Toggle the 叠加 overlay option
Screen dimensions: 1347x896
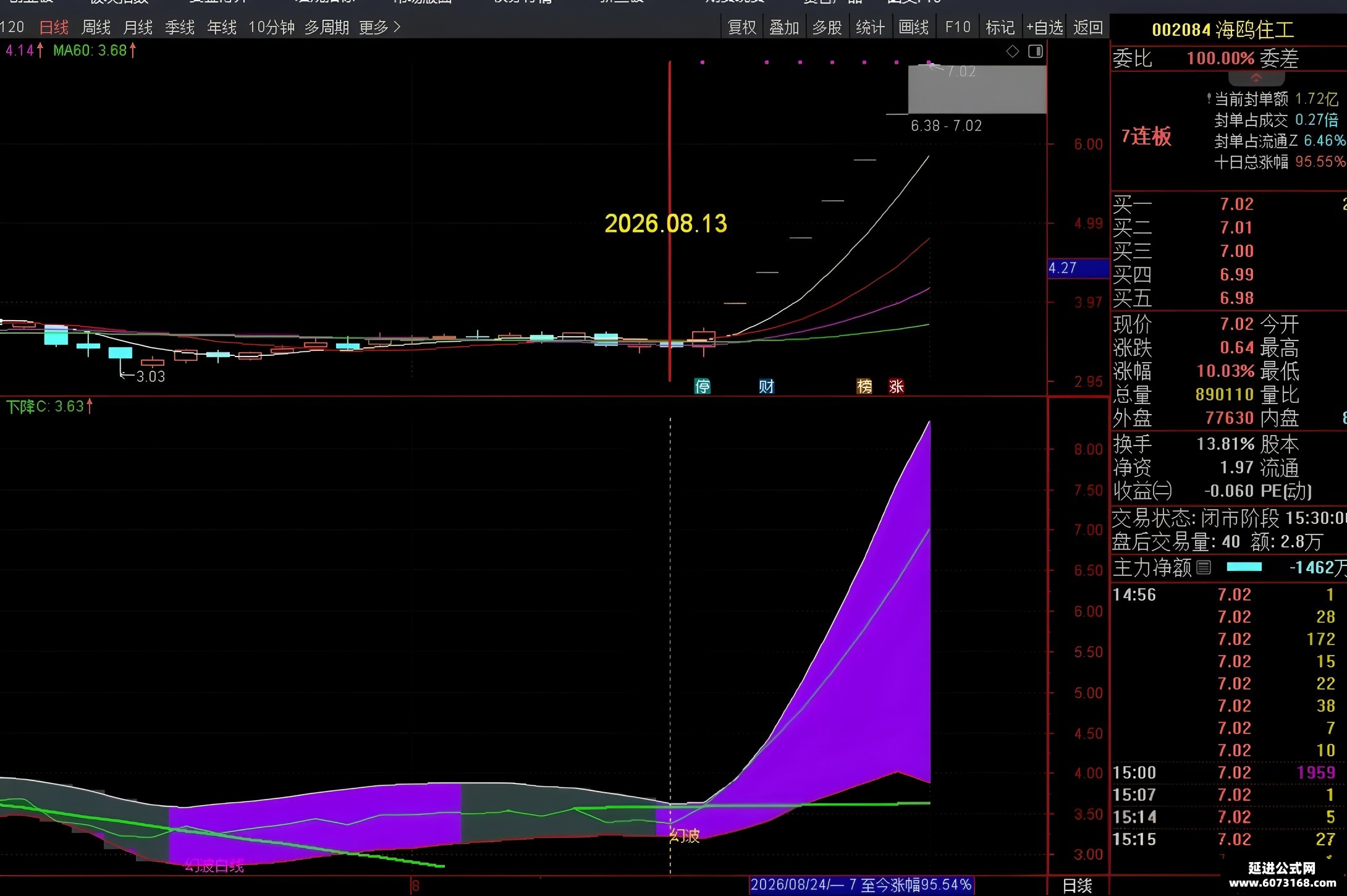(784, 27)
